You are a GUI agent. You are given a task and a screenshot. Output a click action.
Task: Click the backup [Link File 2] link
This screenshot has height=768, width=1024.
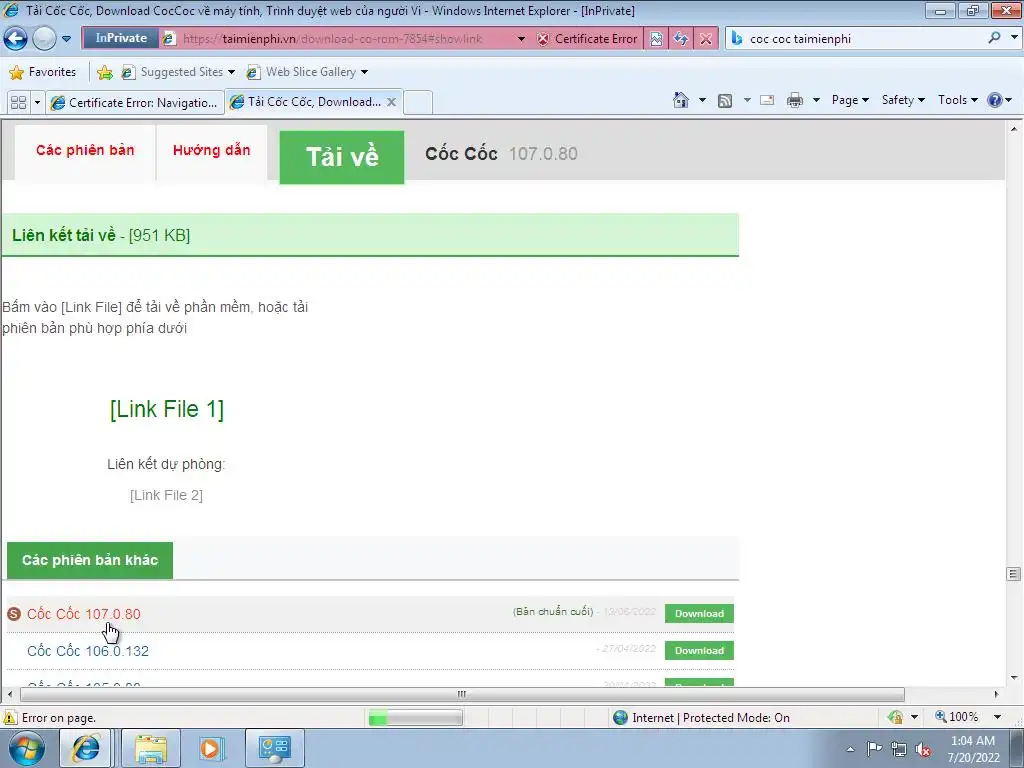[166, 495]
